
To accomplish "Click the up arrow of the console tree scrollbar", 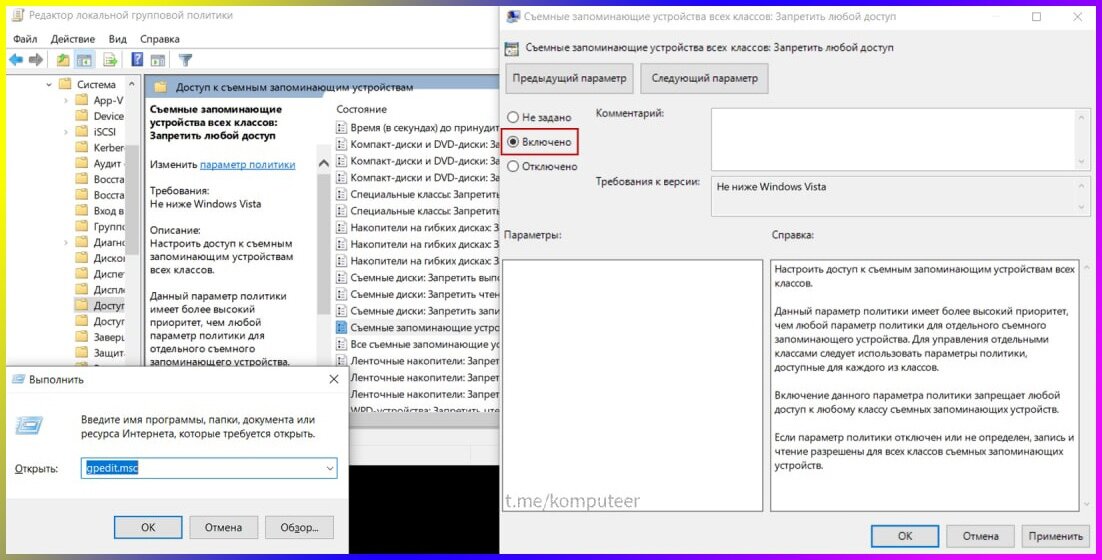I will [131, 84].
